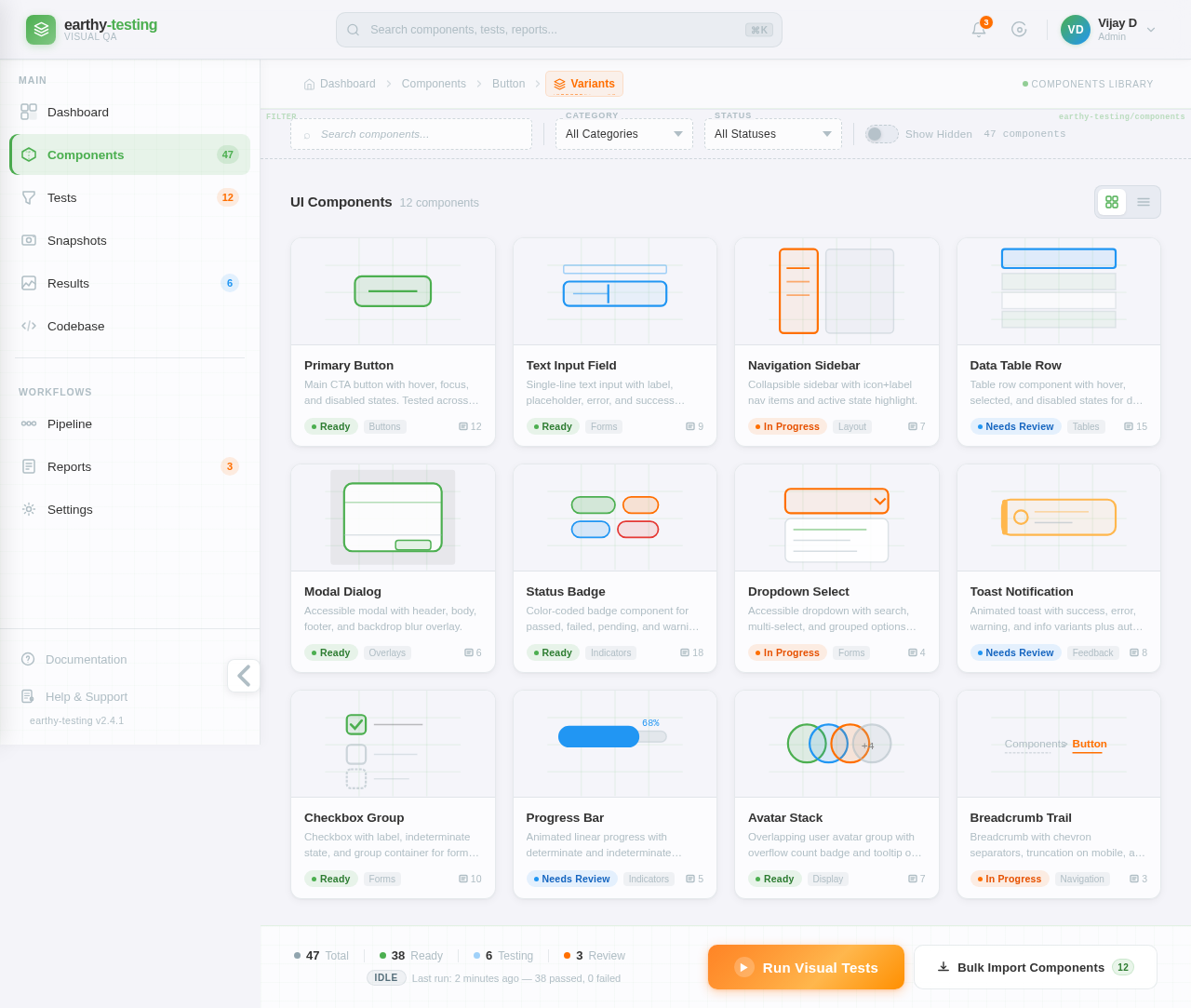Open the Text Input Field thumbnail
The image size is (1191, 1008).
click(x=615, y=291)
